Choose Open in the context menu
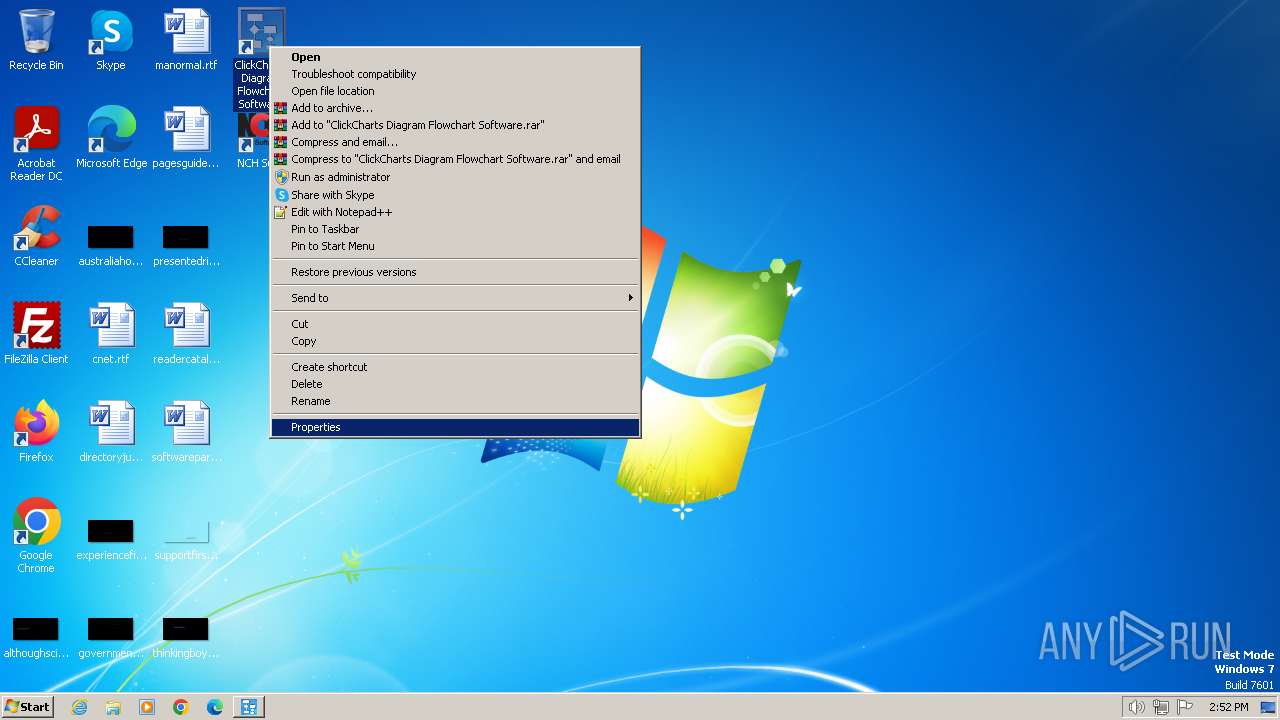1280x720 pixels. click(455, 57)
